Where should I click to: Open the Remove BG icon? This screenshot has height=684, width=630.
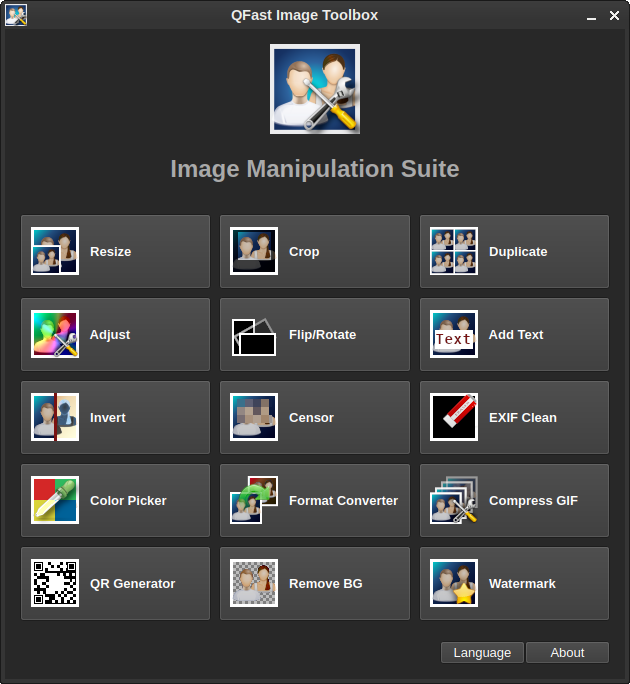(x=254, y=584)
